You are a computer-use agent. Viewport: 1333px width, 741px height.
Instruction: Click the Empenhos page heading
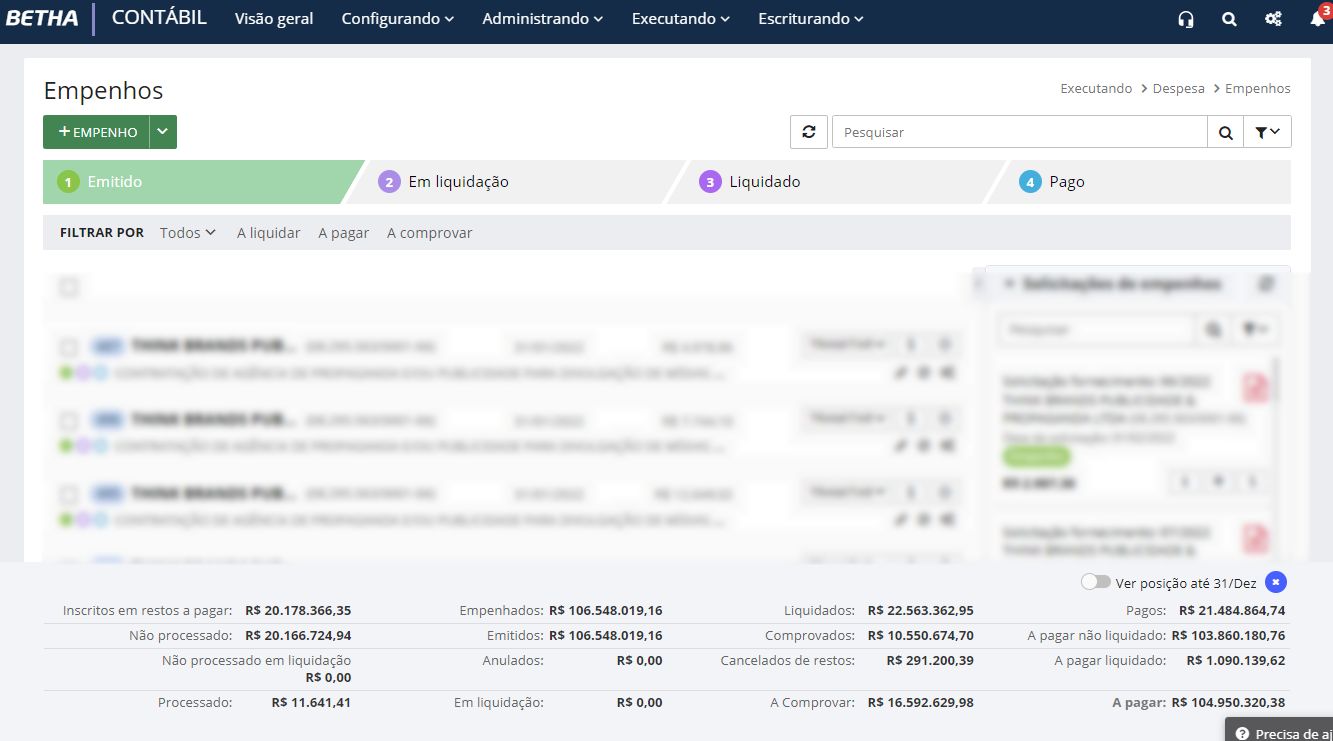pos(103,90)
